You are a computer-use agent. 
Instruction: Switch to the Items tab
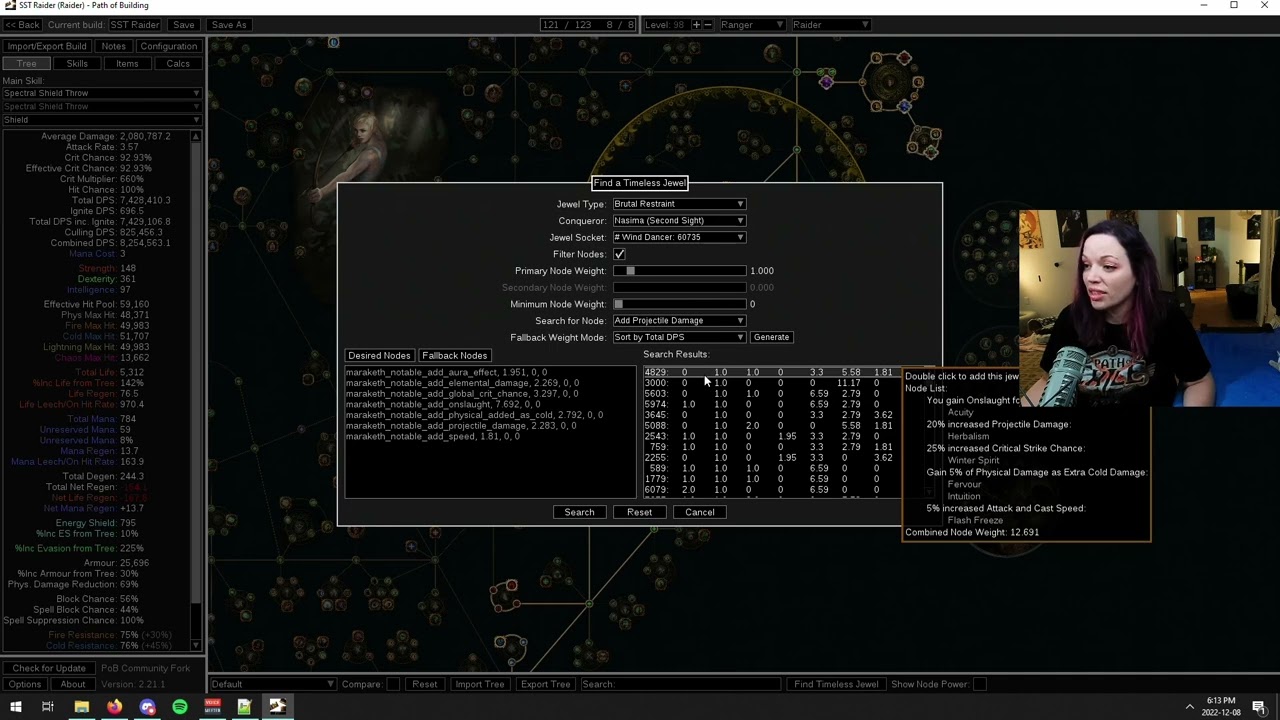click(x=127, y=63)
